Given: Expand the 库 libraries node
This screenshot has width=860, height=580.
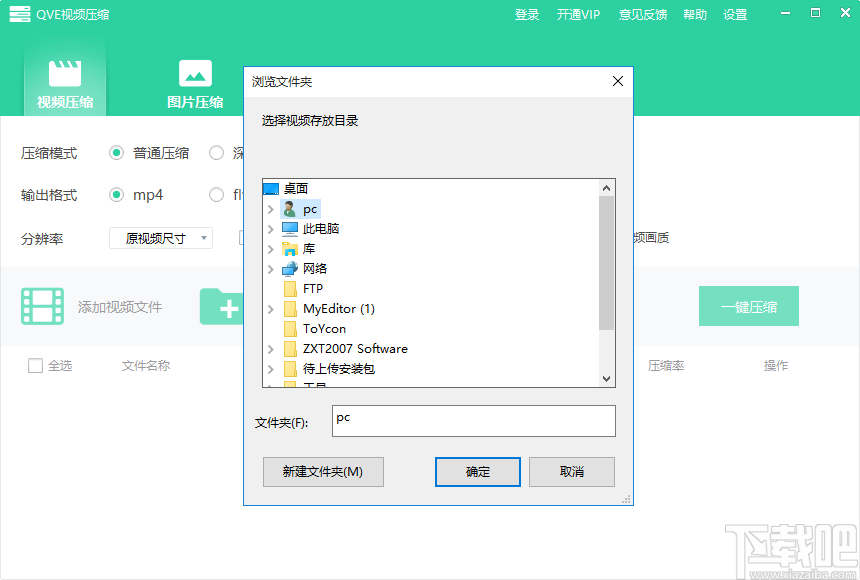Looking at the screenshot, I should pyautogui.click(x=271, y=248).
